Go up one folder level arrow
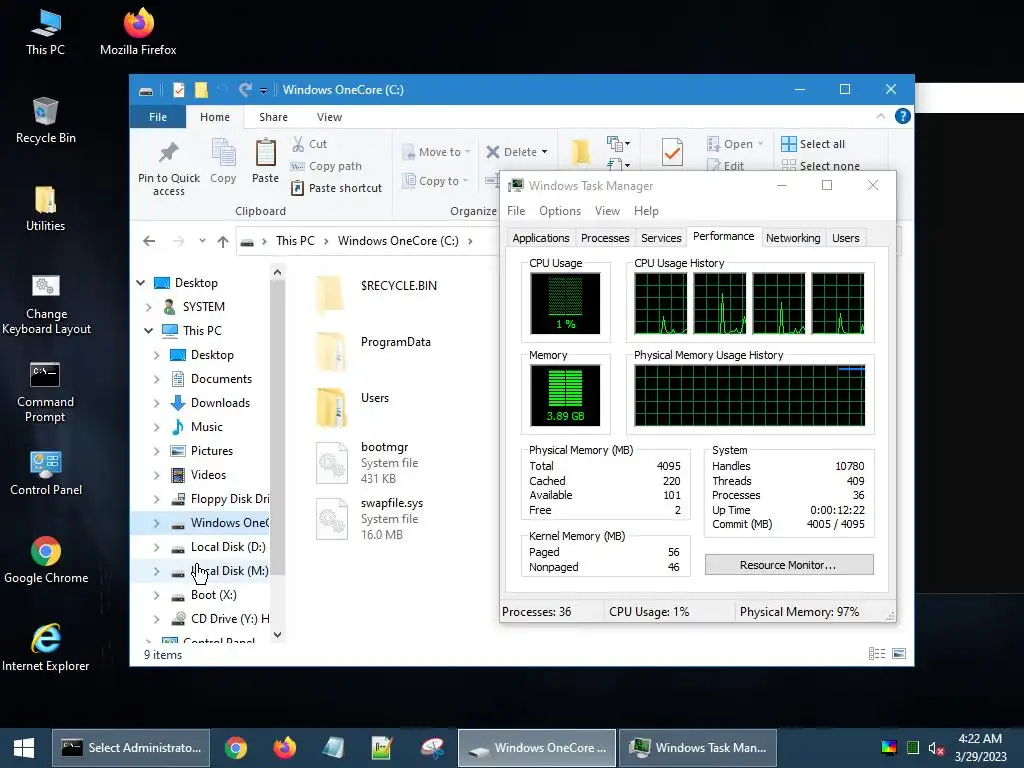The width and height of the screenshot is (1024, 768). [x=223, y=242]
